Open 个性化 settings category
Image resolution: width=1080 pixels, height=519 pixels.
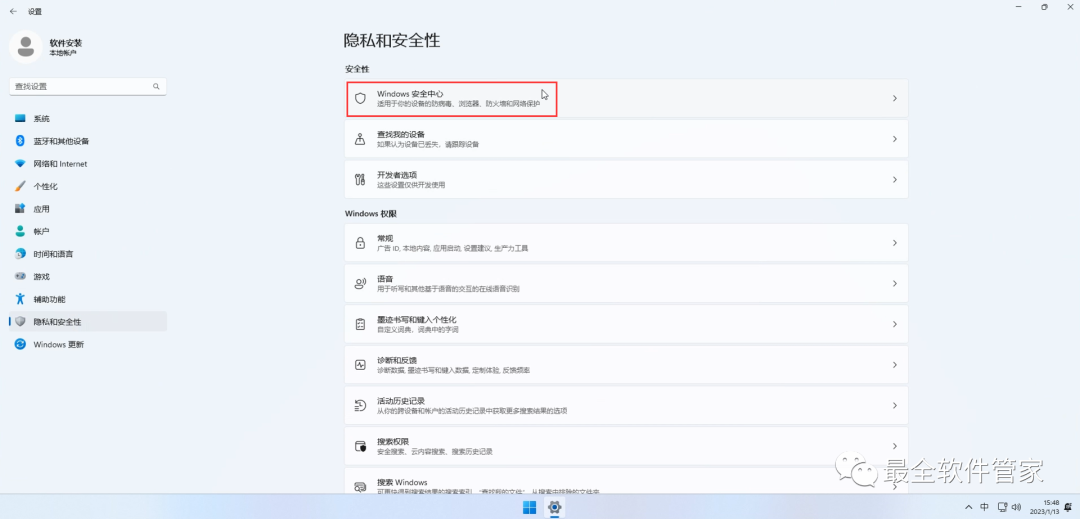[87, 187]
